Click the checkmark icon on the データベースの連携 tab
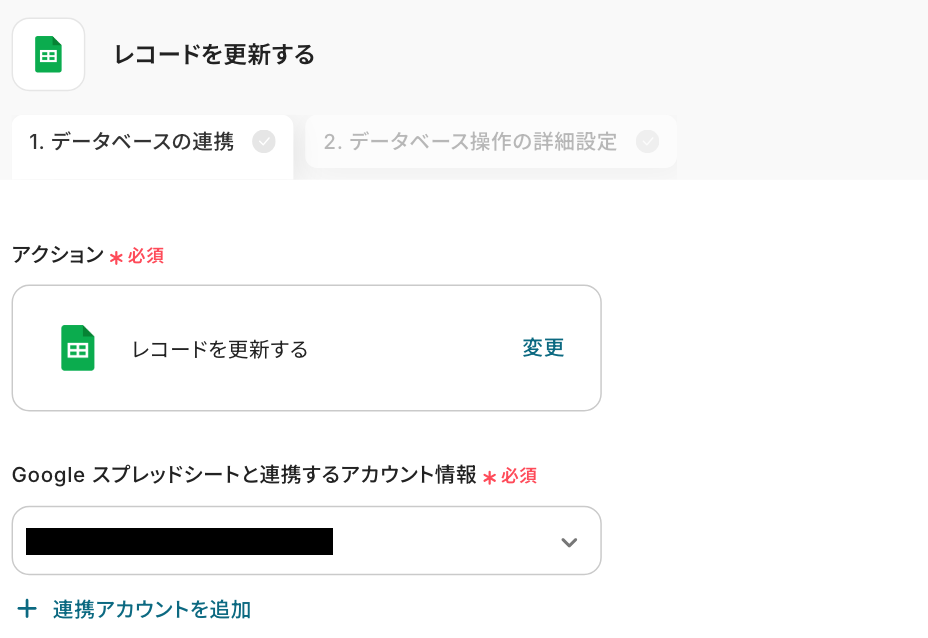The height and width of the screenshot is (638, 928). 264,142
